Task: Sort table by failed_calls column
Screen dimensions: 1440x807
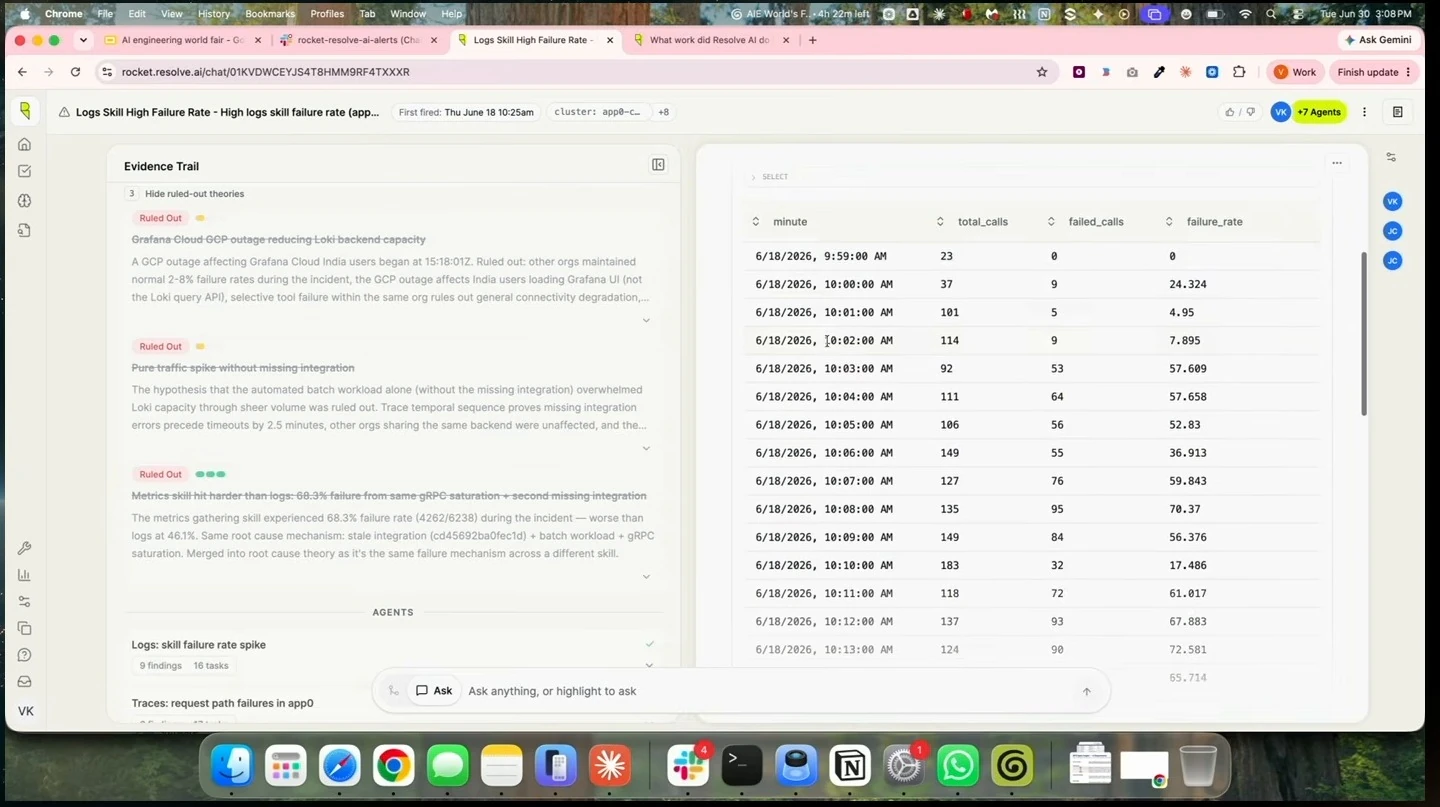Action: pyautogui.click(x=1051, y=222)
